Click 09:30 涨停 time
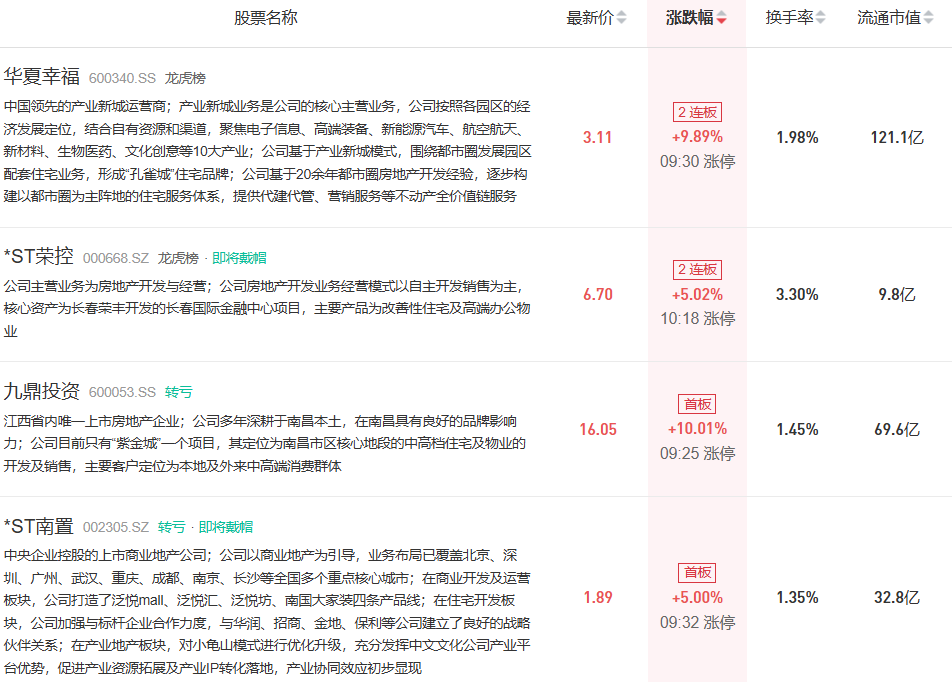 pyautogui.click(x=698, y=162)
